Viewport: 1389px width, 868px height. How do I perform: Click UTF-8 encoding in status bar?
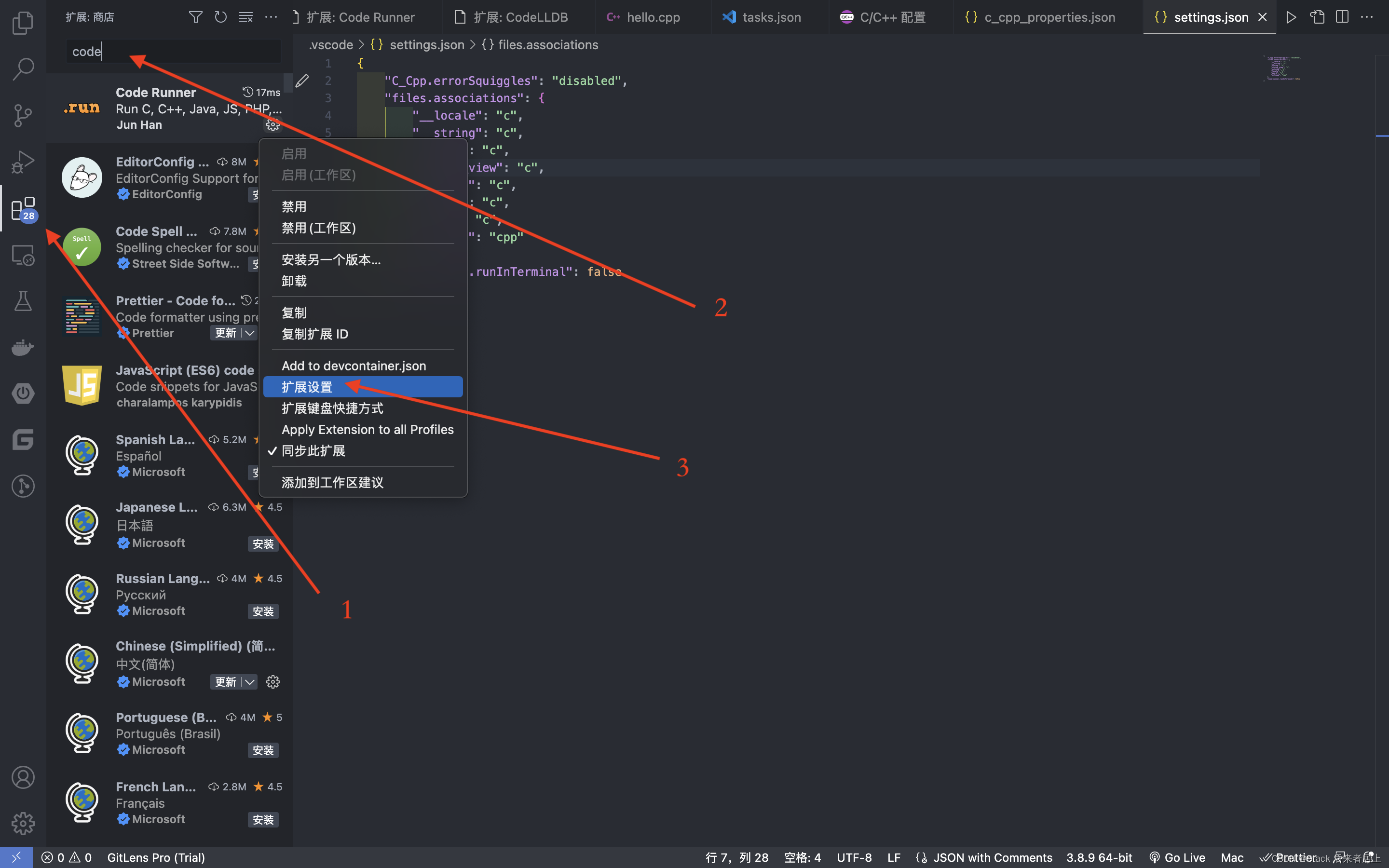pyautogui.click(x=854, y=857)
